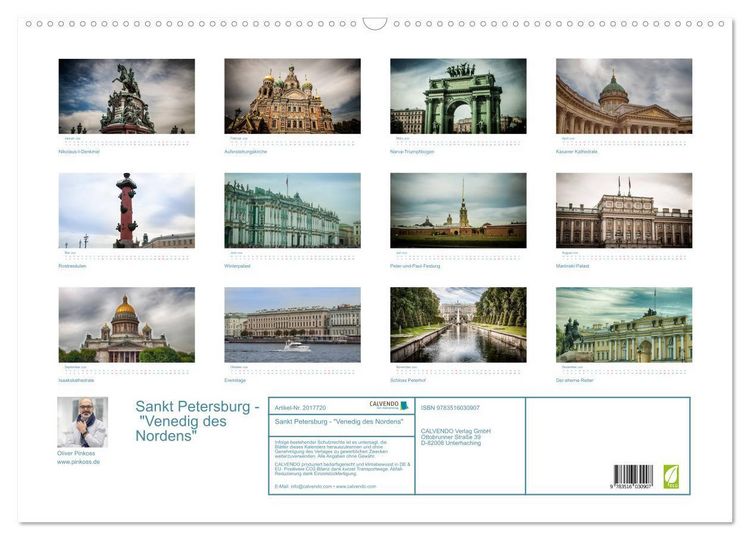The height and width of the screenshot is (540, 750).
Task: Click the boxed Sankt Petersburg title line
Action: point(339,422)
